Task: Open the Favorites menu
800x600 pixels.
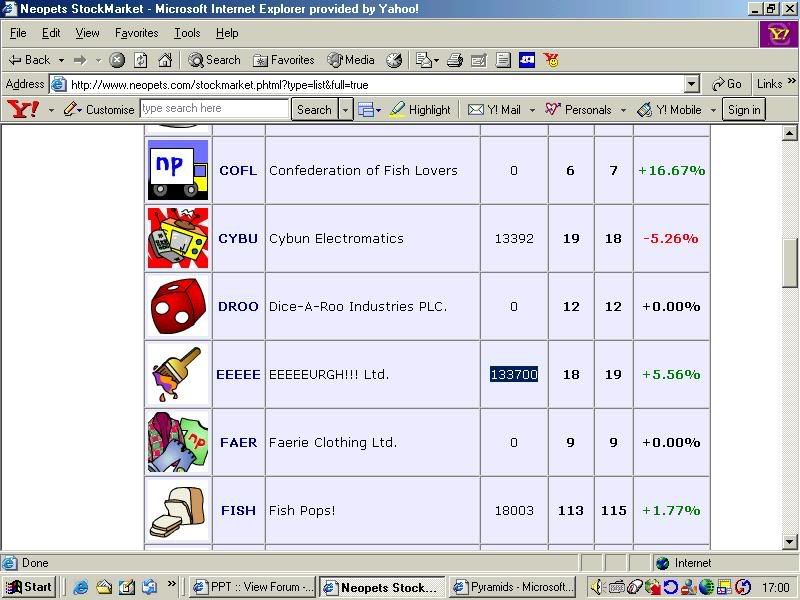Action: tap(137, 33)
